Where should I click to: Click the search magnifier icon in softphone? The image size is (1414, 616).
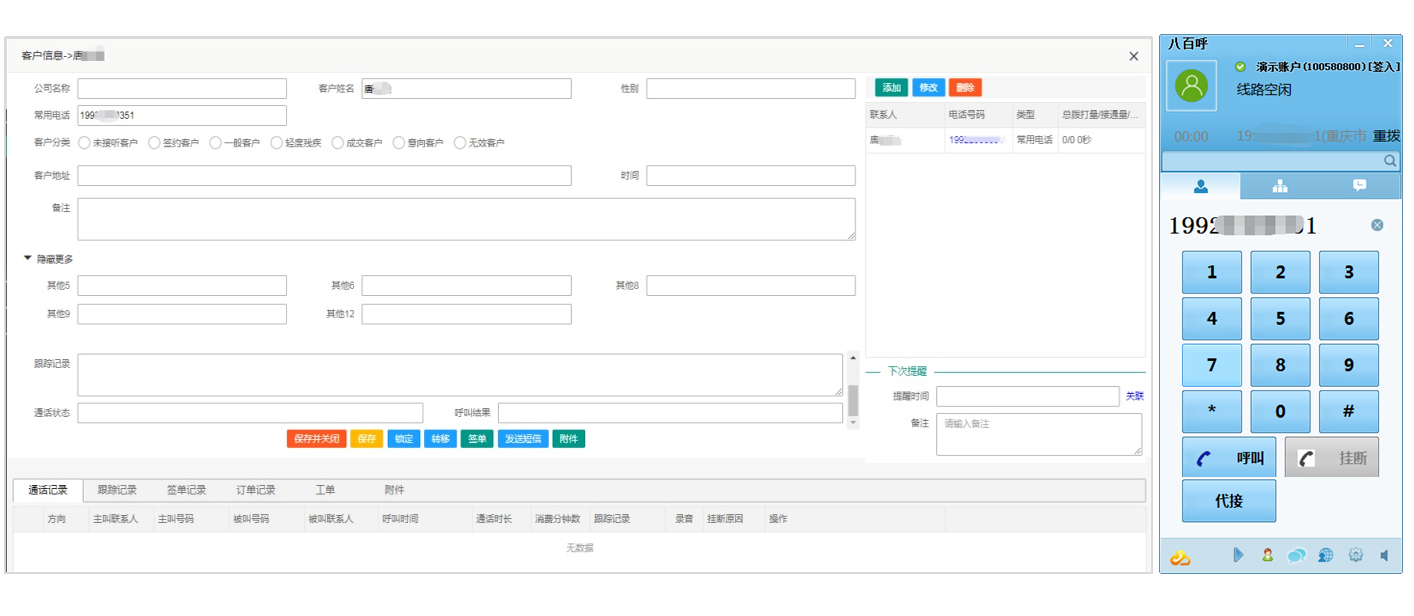(x=1390, y=161)
